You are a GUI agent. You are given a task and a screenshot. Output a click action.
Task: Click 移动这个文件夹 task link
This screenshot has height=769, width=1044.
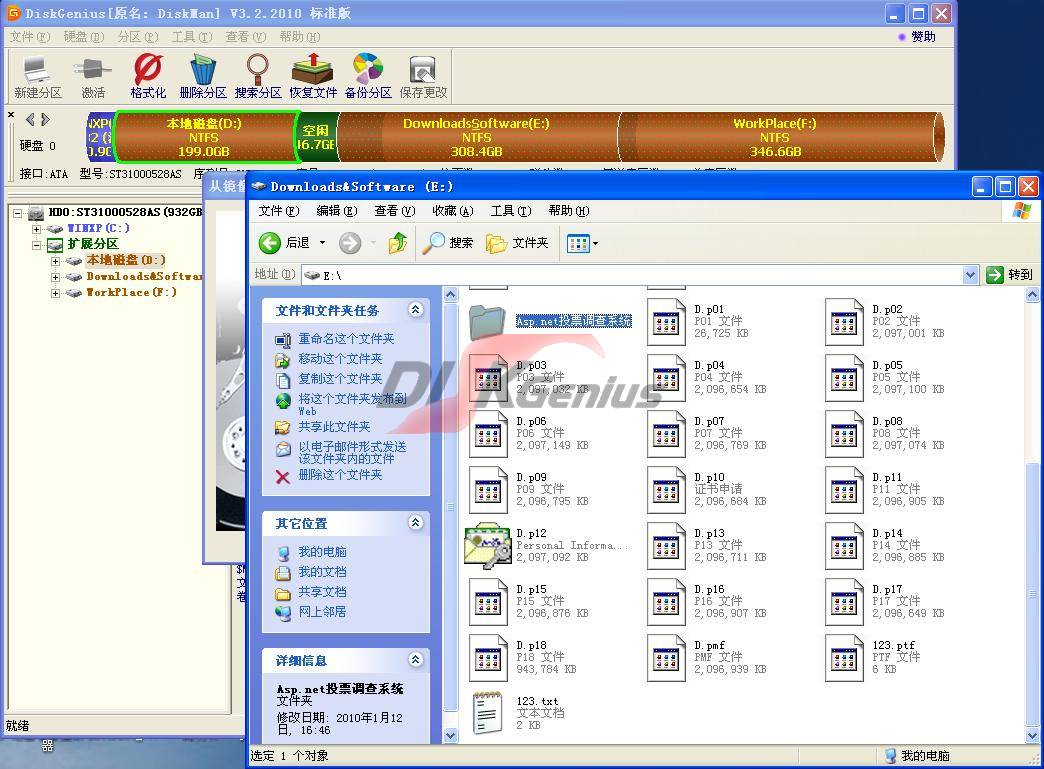point(340,359)
